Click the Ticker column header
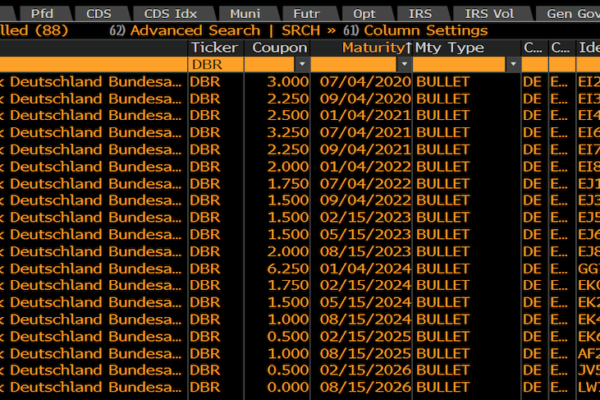This screenshot has height=400, width=600. (x=214, y=48)
